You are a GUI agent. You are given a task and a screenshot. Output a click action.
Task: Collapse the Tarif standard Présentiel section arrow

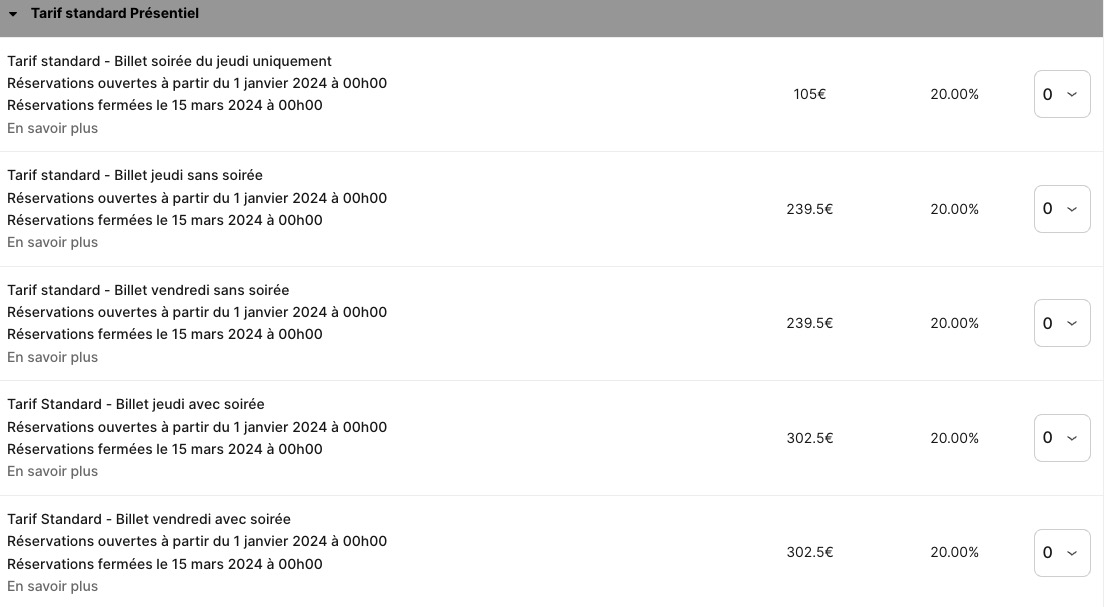(13, 14)
